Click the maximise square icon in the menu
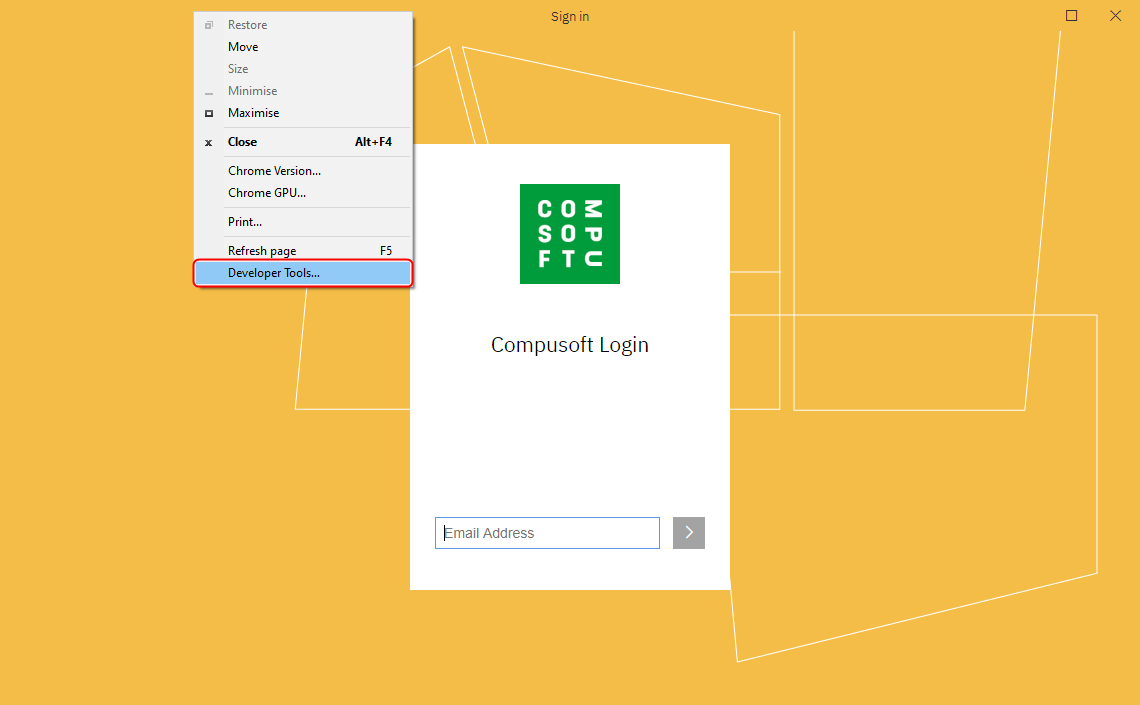The height and width of the screenshot is (705, 1140). (x=208, y=113)
